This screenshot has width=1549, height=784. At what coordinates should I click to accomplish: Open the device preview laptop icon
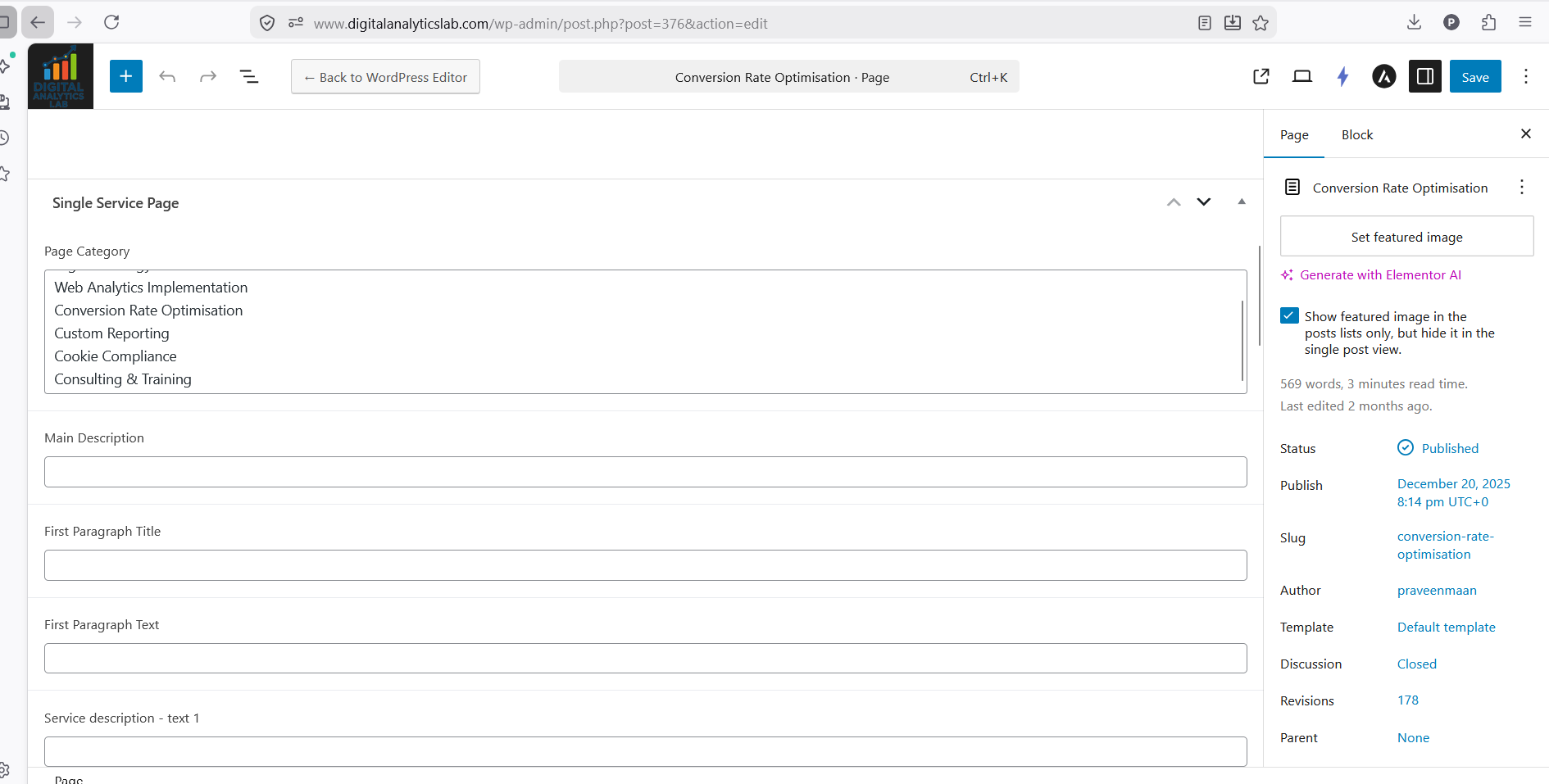pos(1301,76)
